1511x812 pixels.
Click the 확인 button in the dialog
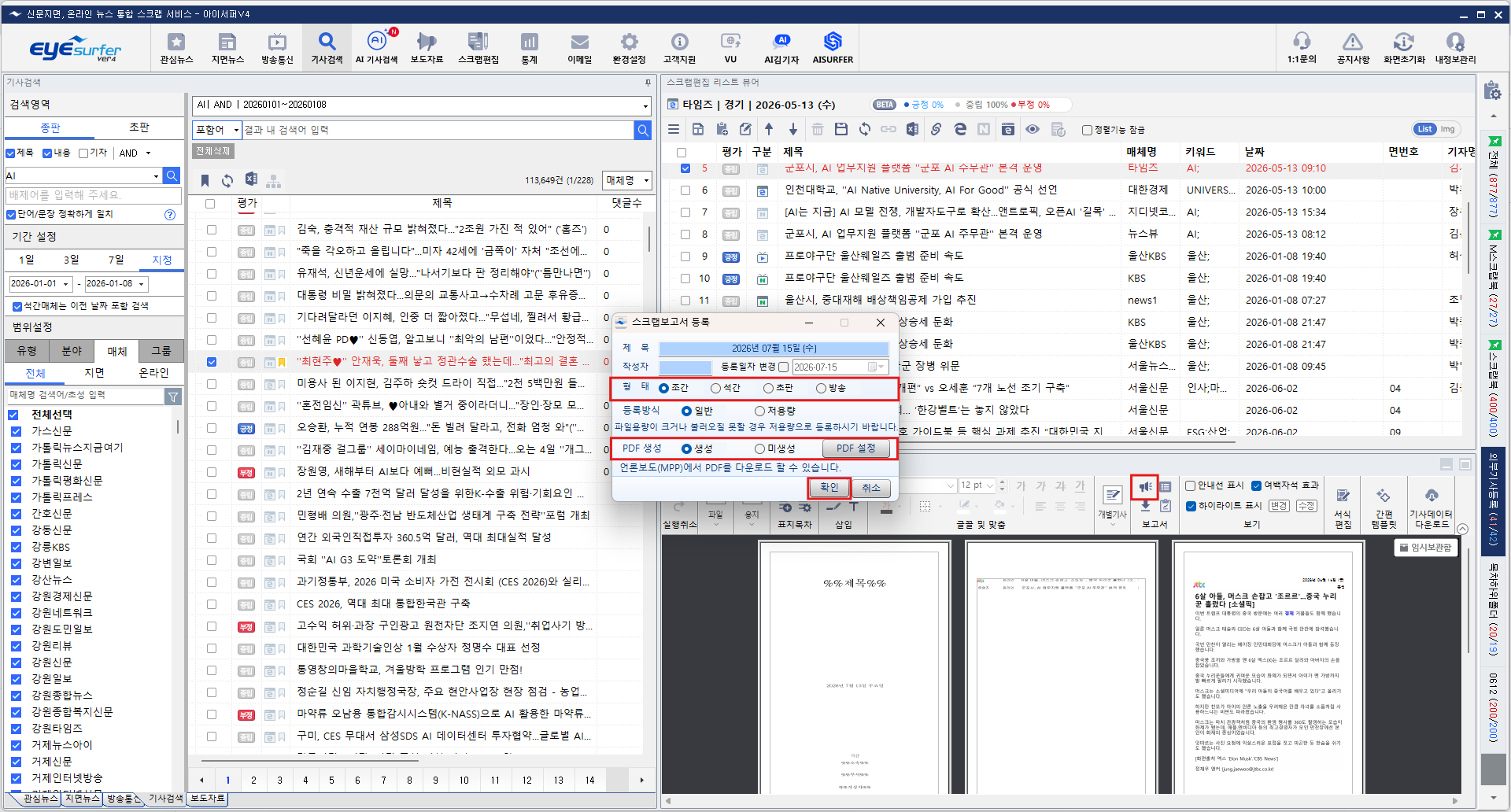829,488
